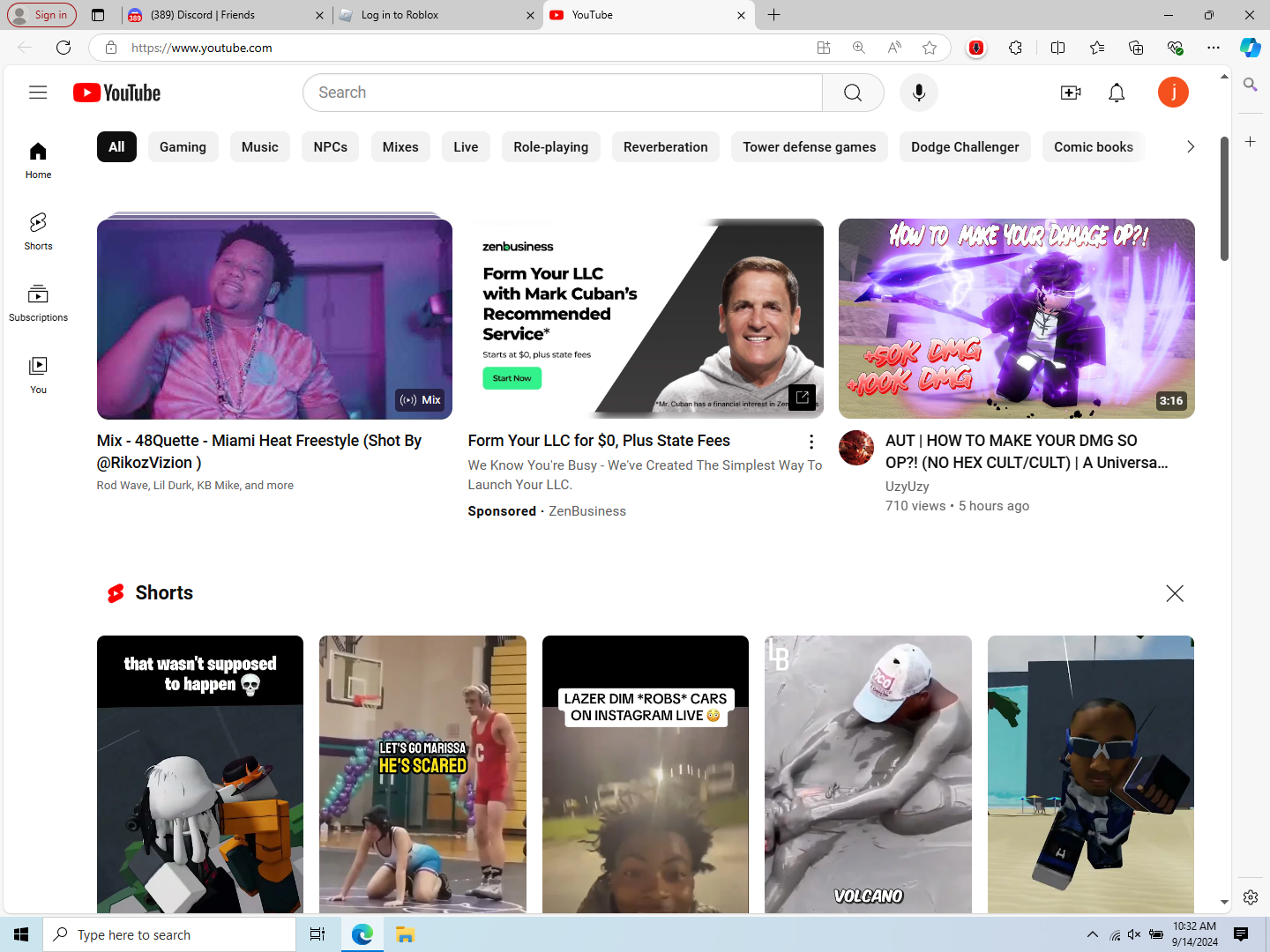
Task: Filter by the Gaming chip
Action: 183,147
